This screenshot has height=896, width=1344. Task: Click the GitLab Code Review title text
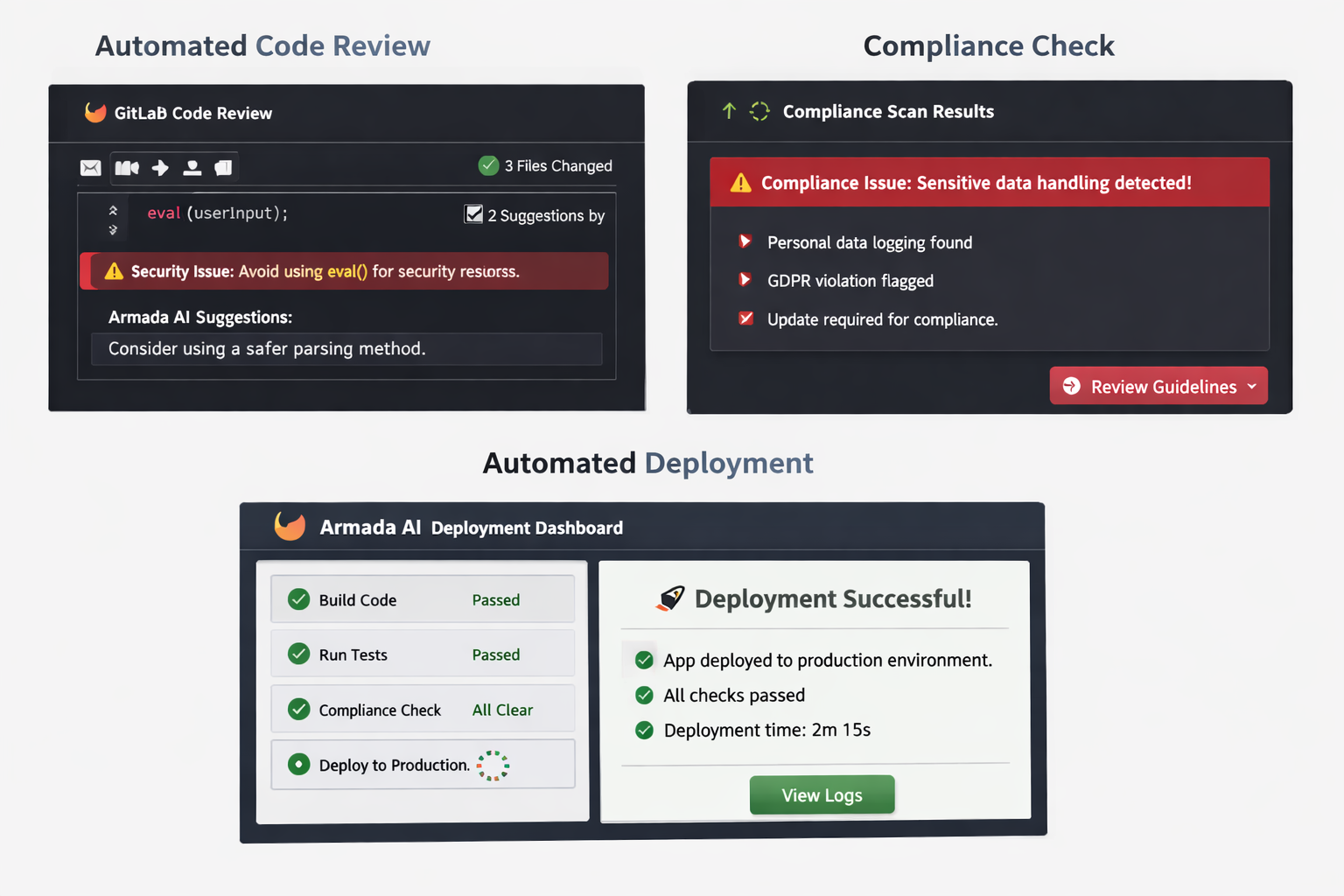[x=193, y=113]
